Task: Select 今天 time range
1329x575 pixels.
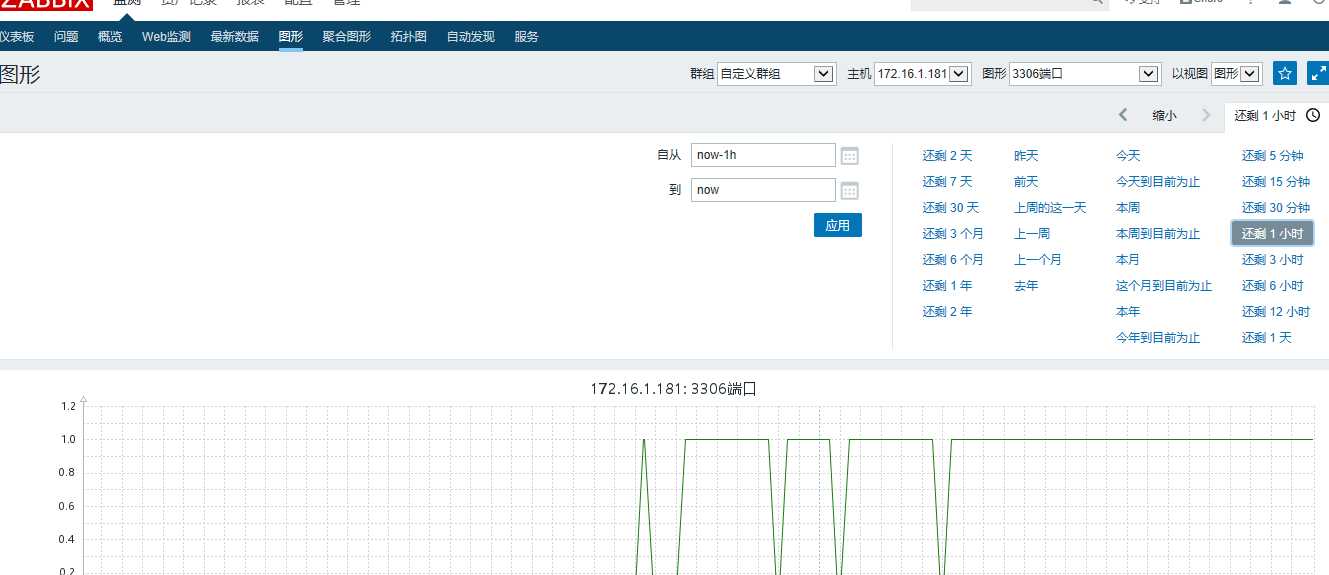Action: tap(1128, 156)
